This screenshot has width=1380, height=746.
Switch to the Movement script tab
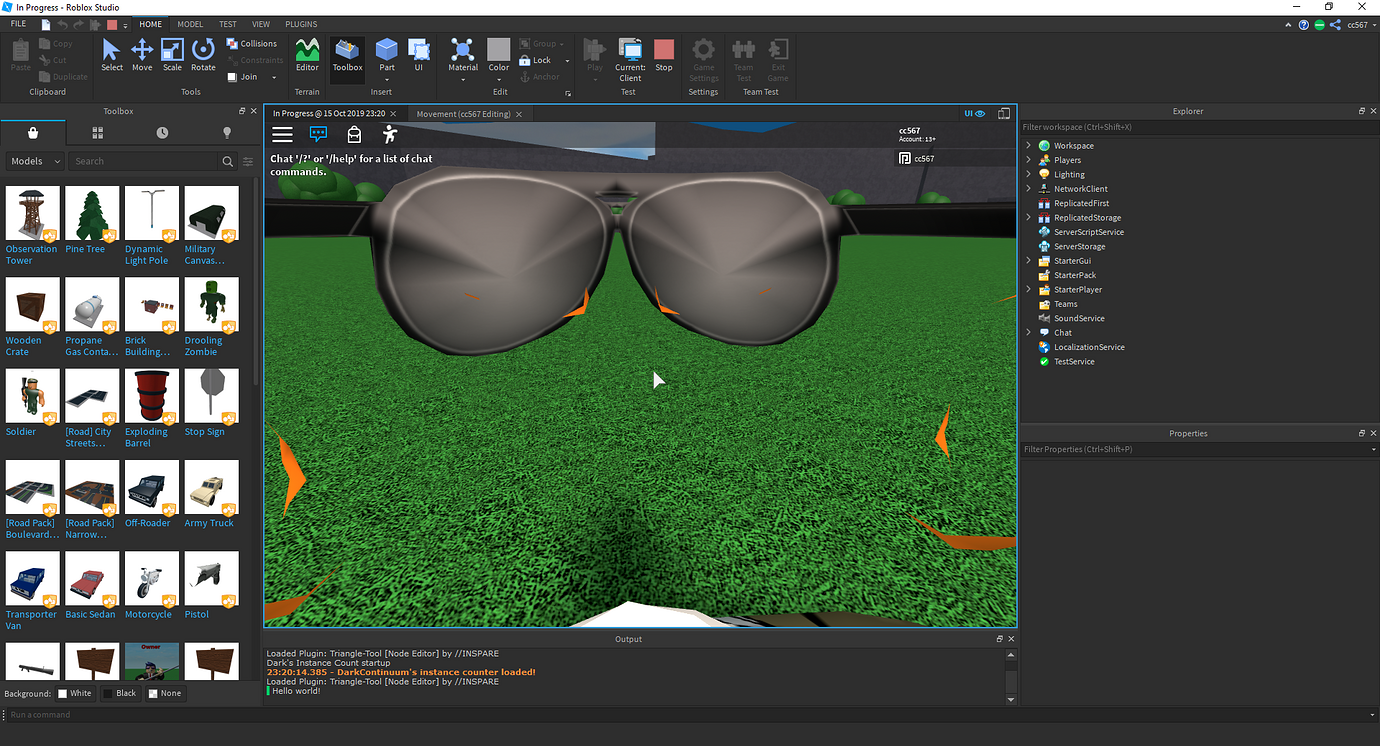(463, 114)
